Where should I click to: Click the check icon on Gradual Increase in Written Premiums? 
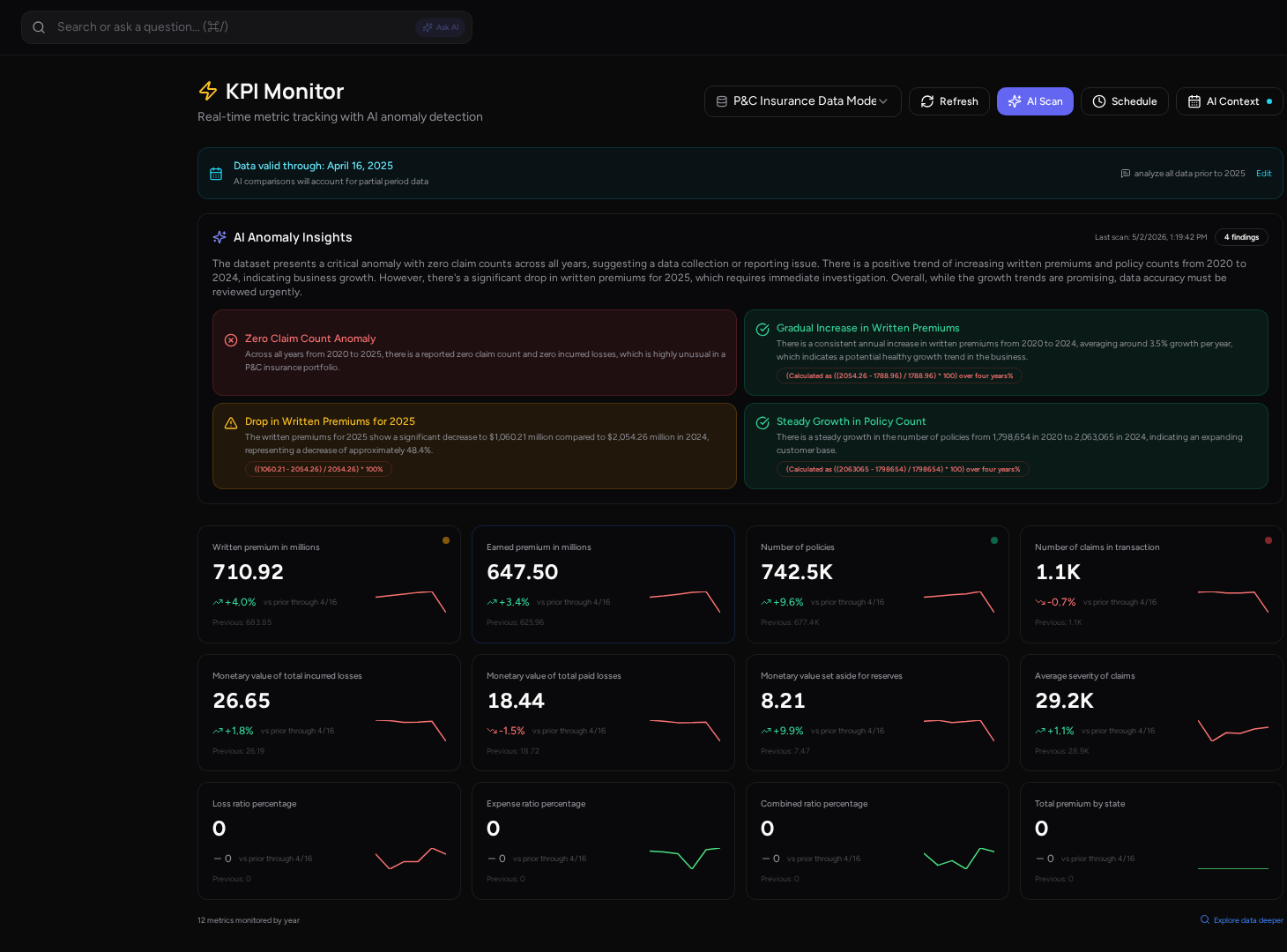(763, 330)
